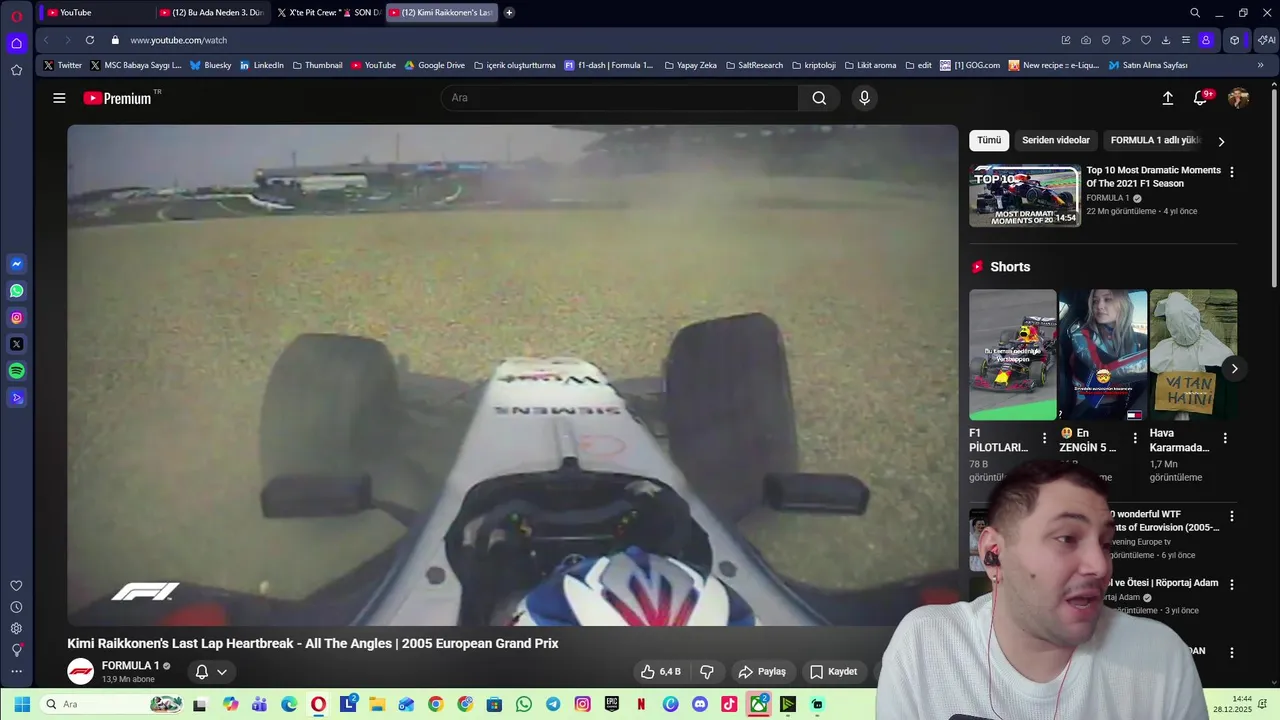The width and height of the screenshot is (1280, 720).
Task: Open the account avatar menu
Action: [1238, 98]
